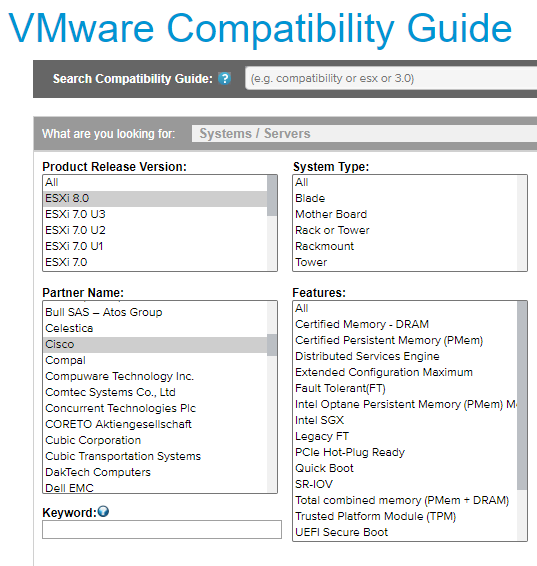Click the help icon beside Search Compatibility Guide

click(224, 78)
